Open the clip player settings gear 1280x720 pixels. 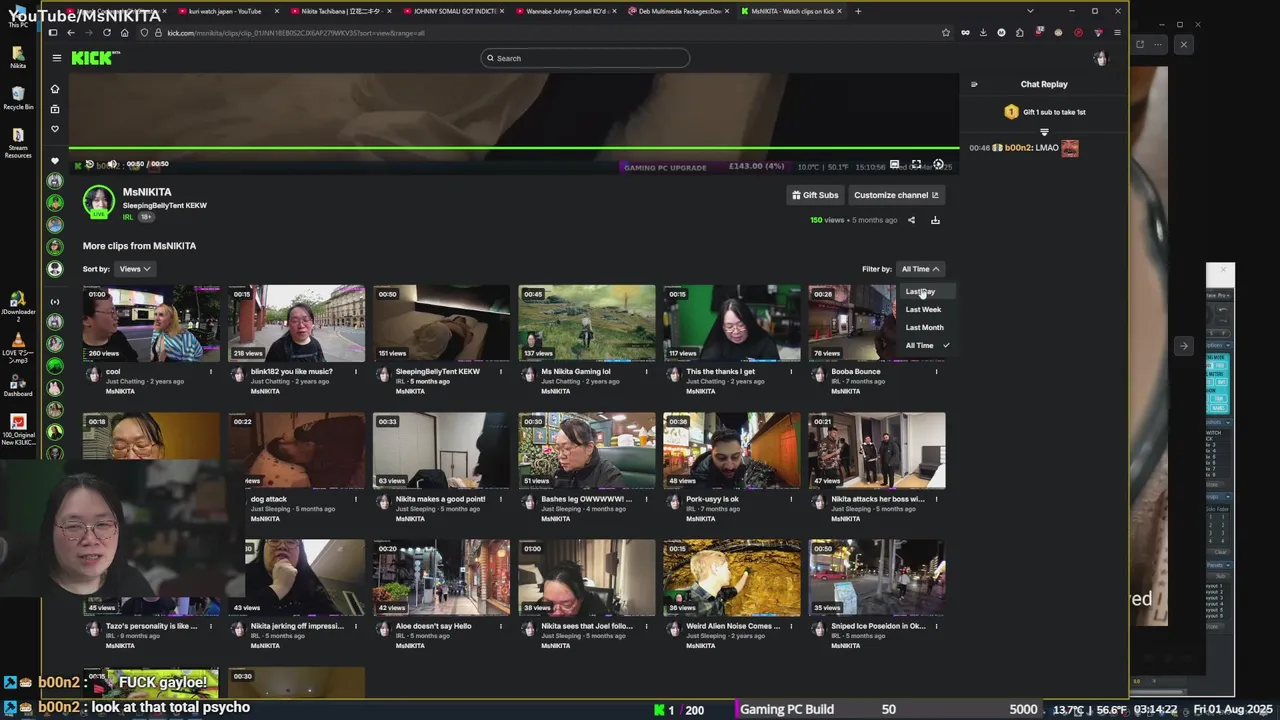tap(938, 164)
